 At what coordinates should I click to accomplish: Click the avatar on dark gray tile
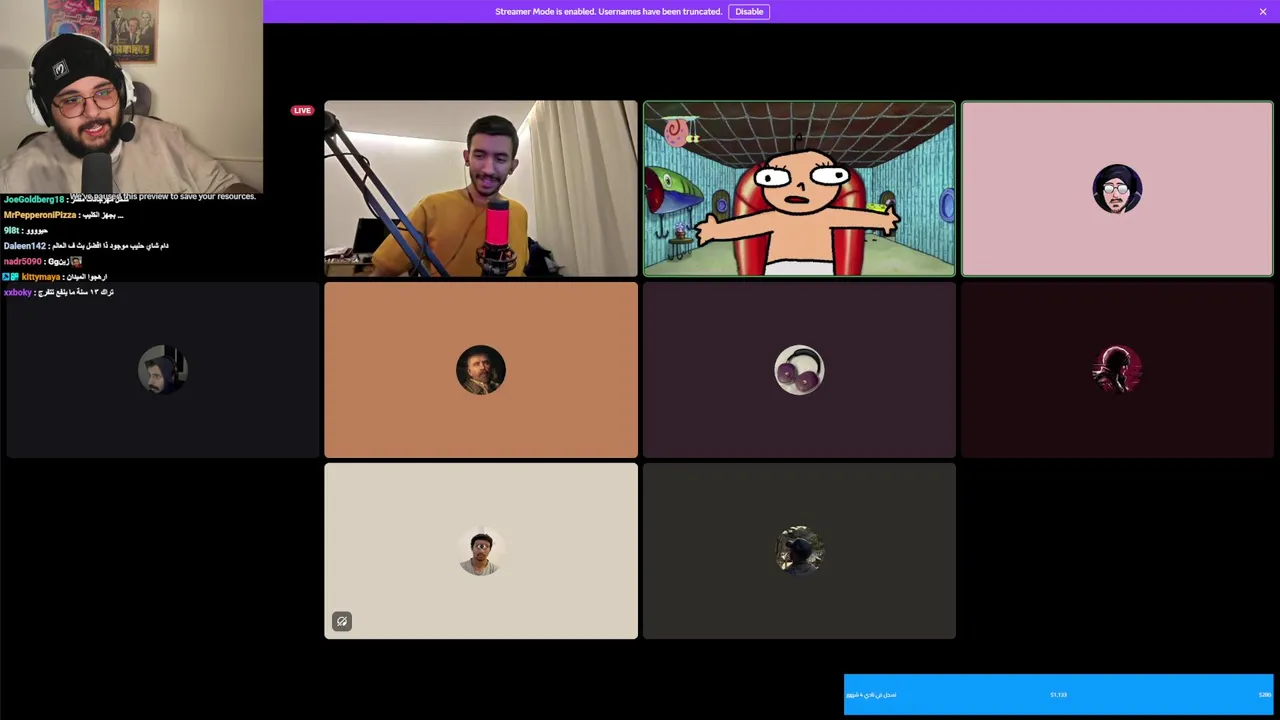[x=799, y=551]
